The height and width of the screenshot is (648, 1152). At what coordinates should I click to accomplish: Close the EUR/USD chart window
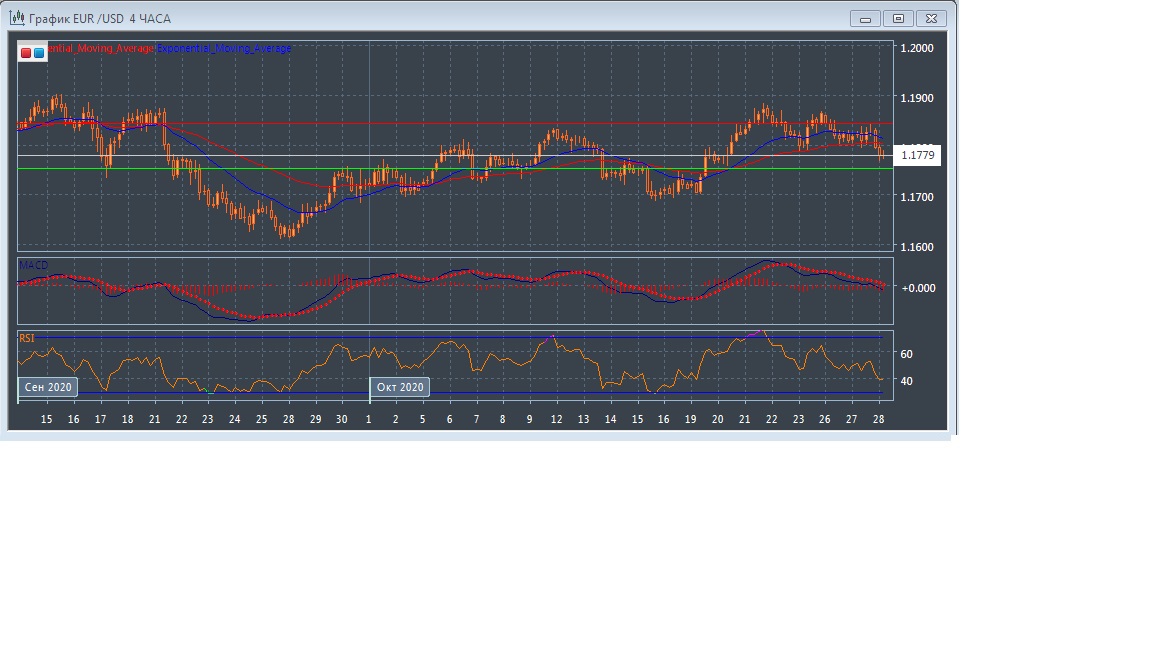[x=931, y=18]
